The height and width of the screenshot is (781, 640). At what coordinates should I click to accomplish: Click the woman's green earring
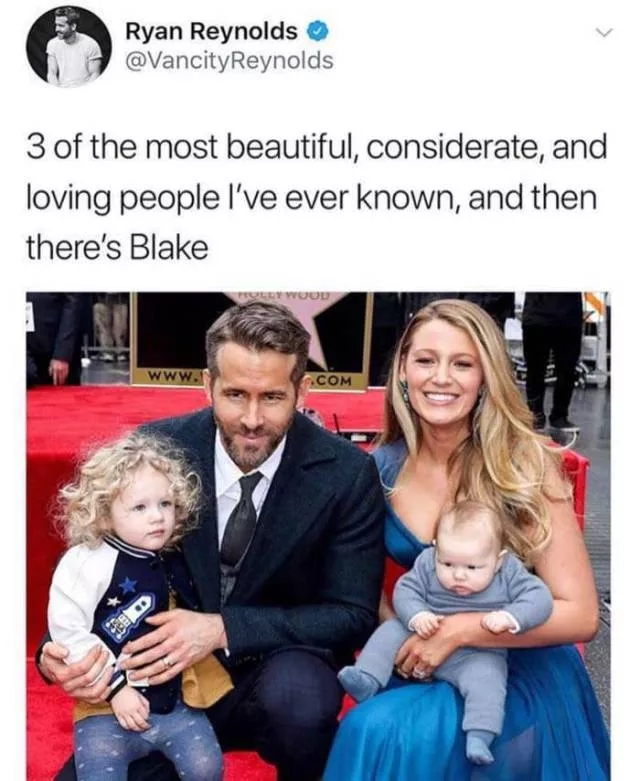pos(404,392)
